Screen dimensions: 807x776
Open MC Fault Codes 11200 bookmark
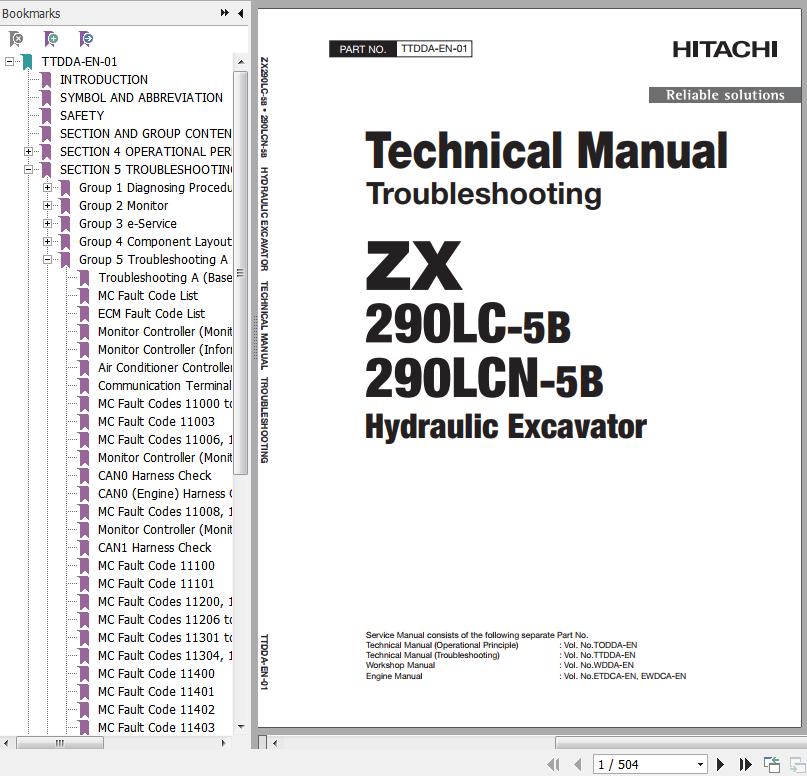click(x=165, y=602)
